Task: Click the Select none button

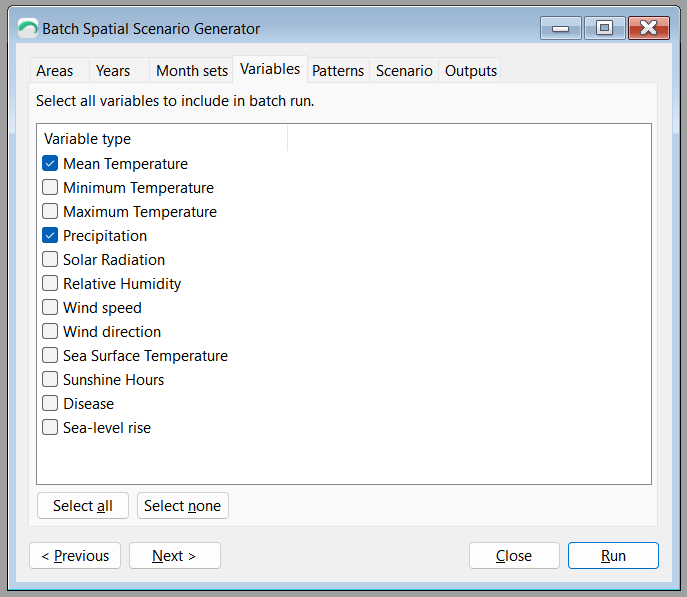Action: (x=183, y=506)
